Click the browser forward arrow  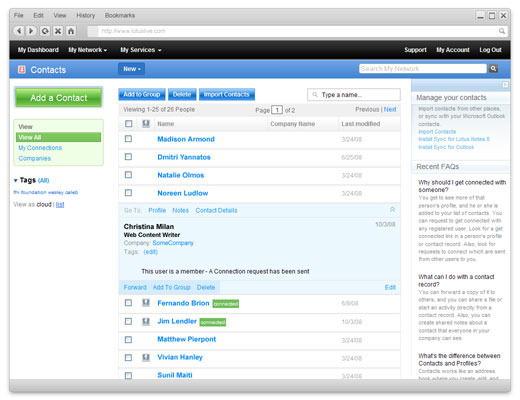[31, 31]
